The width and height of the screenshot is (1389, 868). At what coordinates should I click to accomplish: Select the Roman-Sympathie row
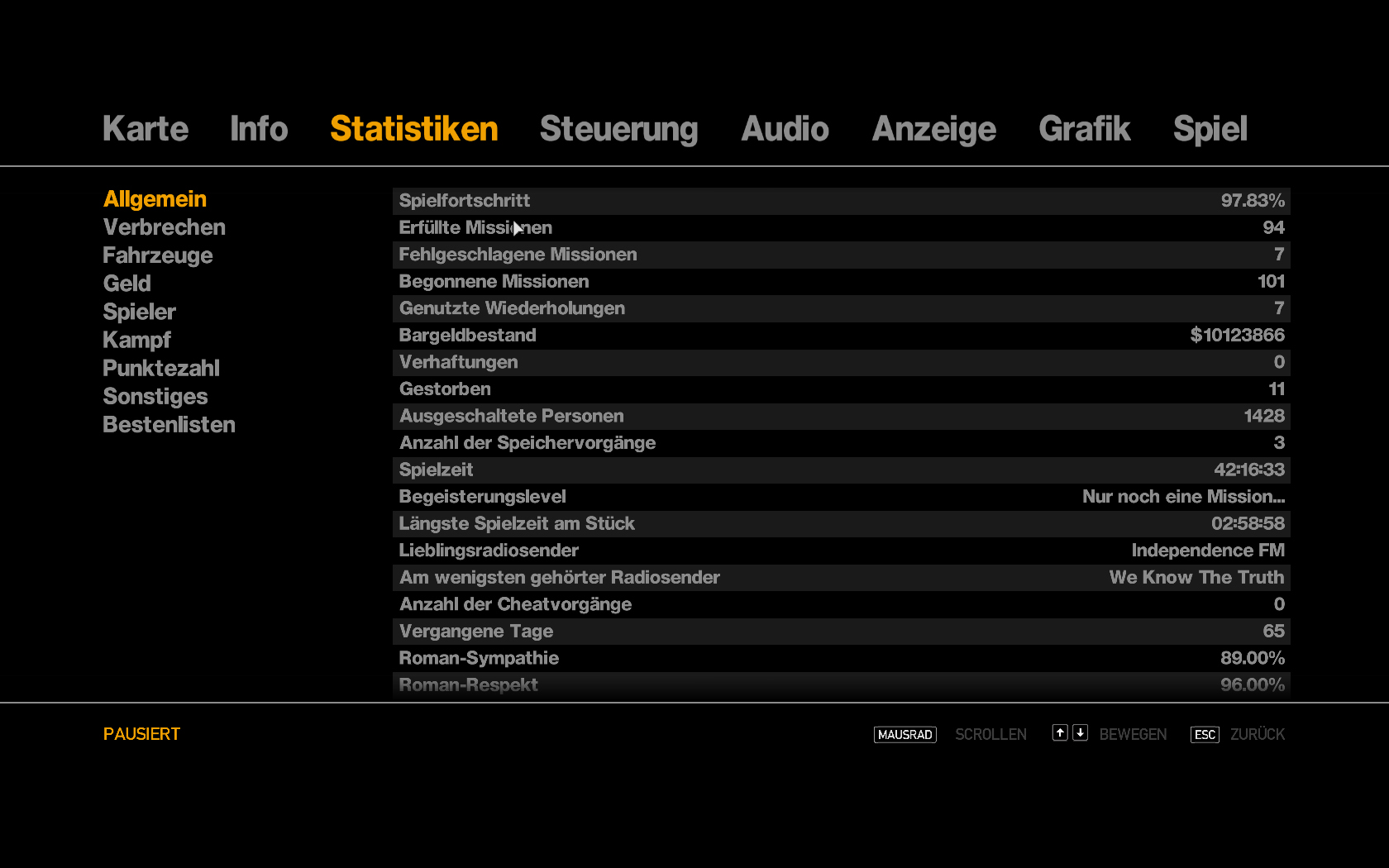pos(842,658)
